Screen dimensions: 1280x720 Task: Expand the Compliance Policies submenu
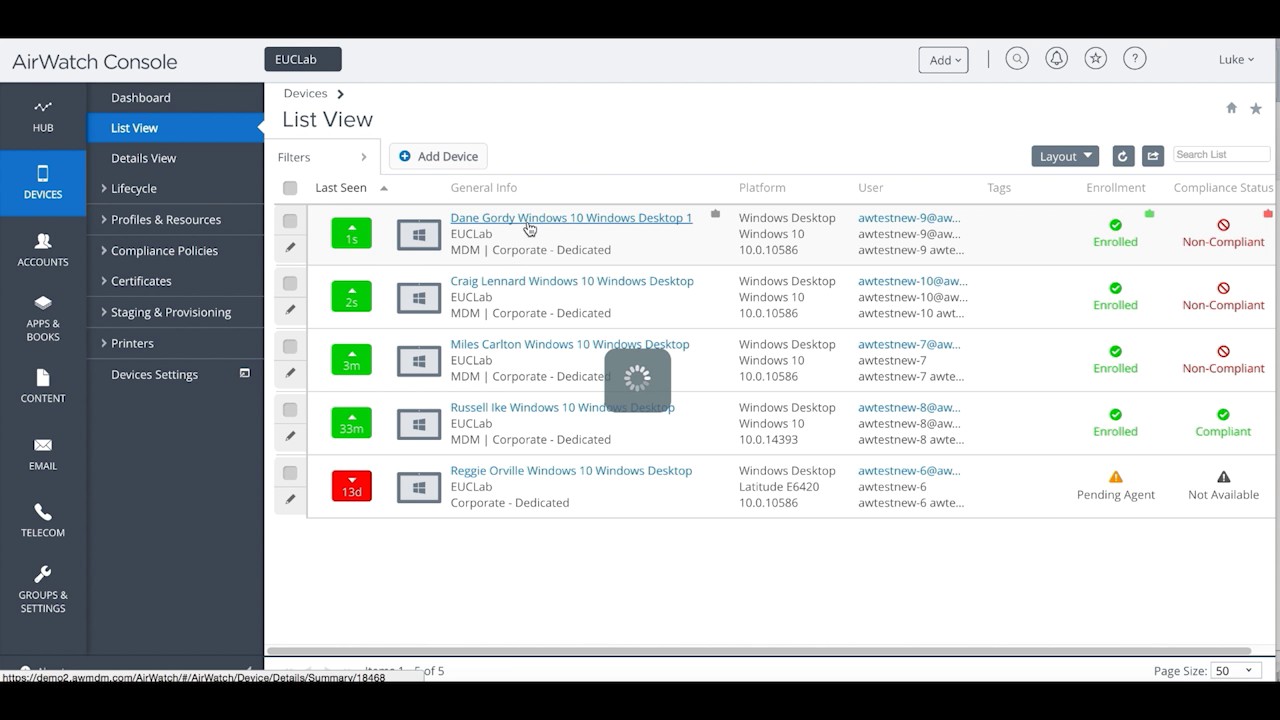(x=164, y=251)
